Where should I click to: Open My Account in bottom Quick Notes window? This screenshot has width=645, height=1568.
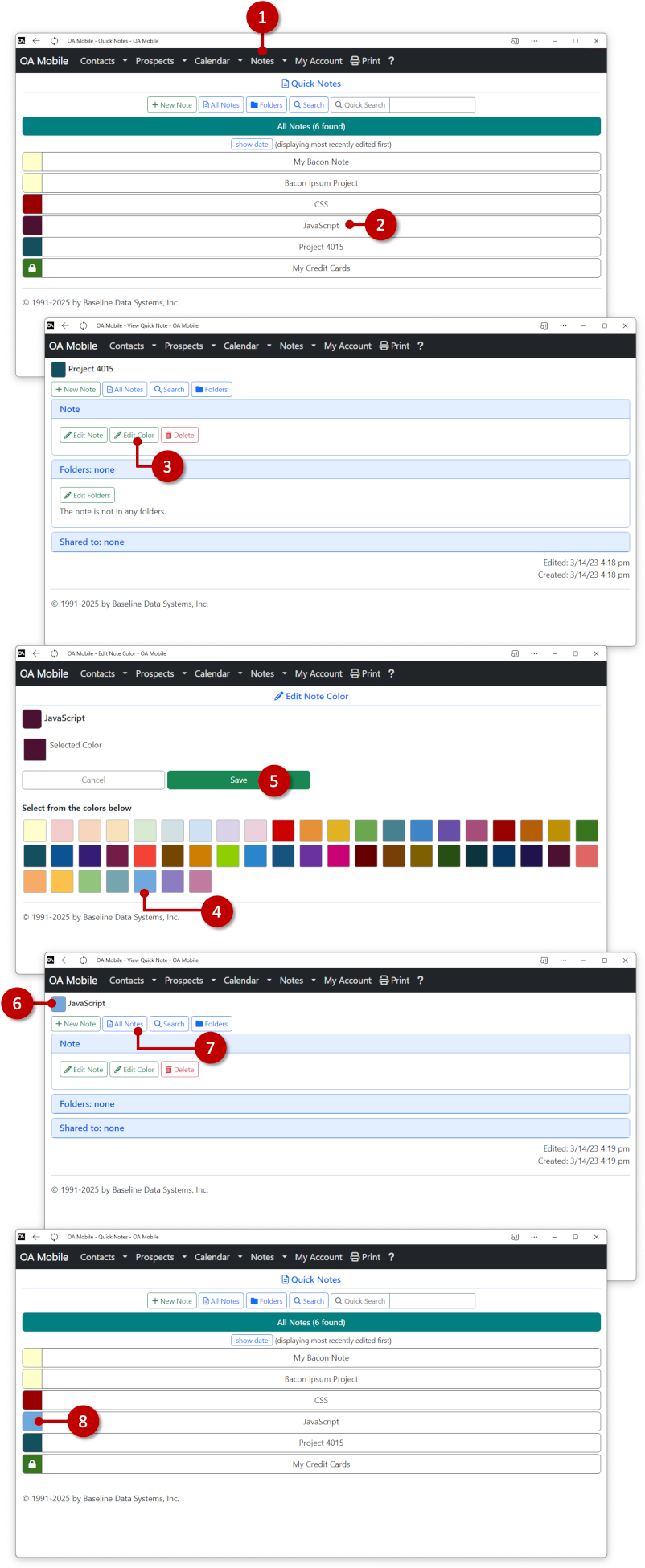pos(318,1257)
